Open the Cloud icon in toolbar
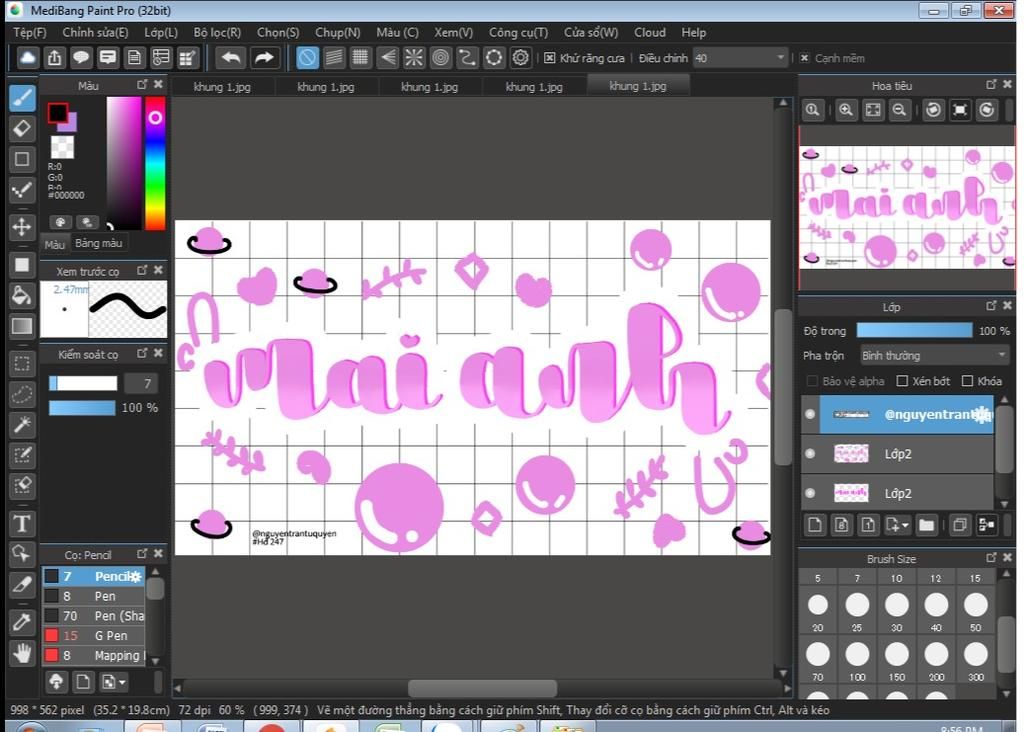 (x=27, y=58)
